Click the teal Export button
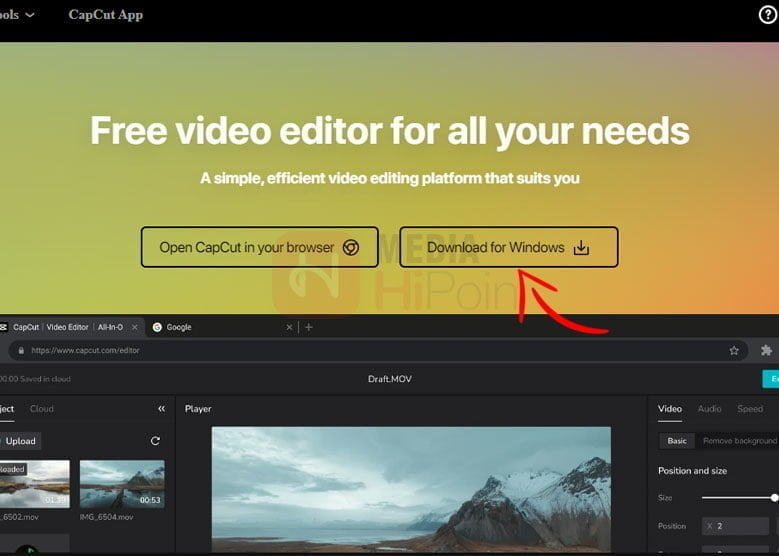 click(771, 379)
